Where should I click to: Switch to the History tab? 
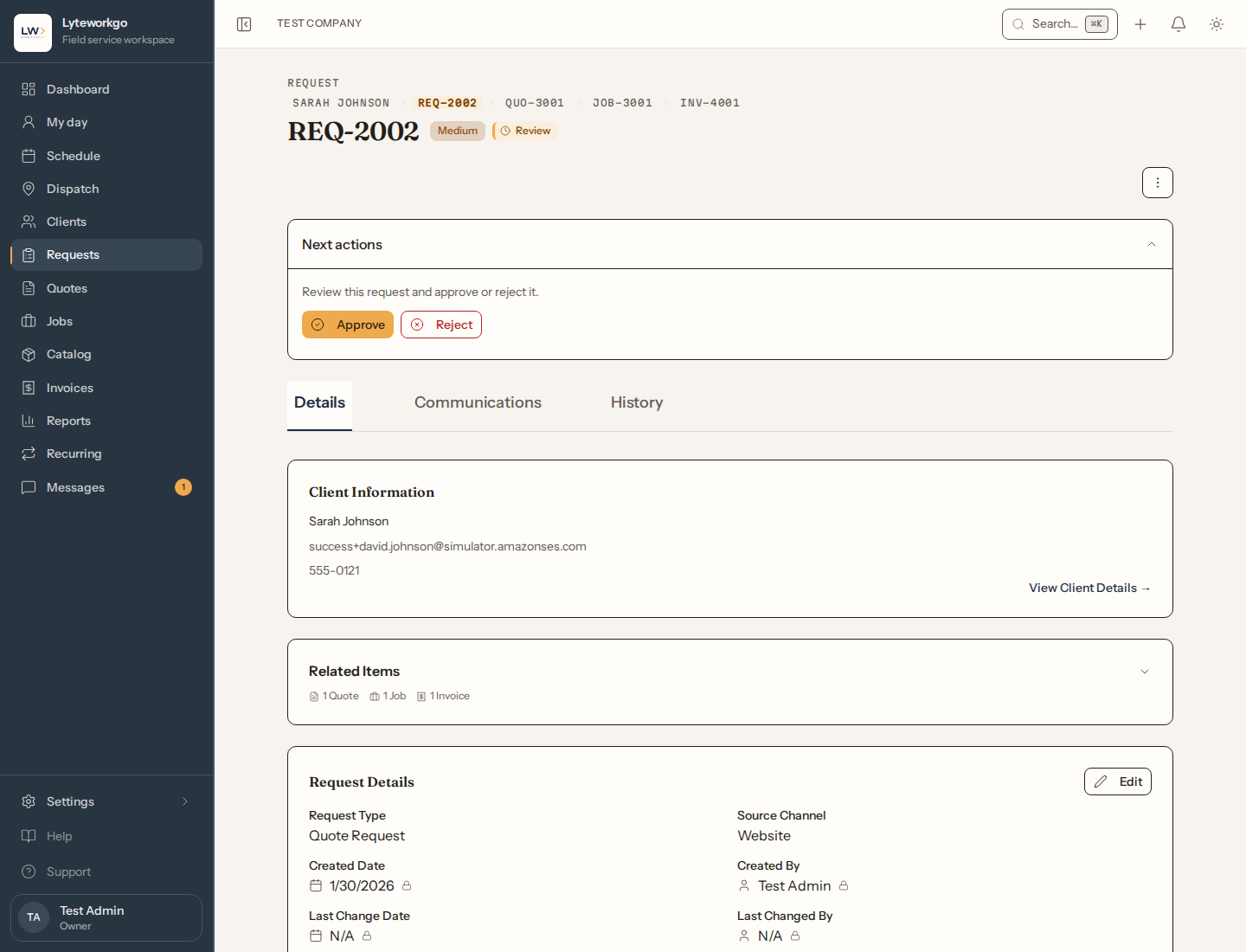637,402
